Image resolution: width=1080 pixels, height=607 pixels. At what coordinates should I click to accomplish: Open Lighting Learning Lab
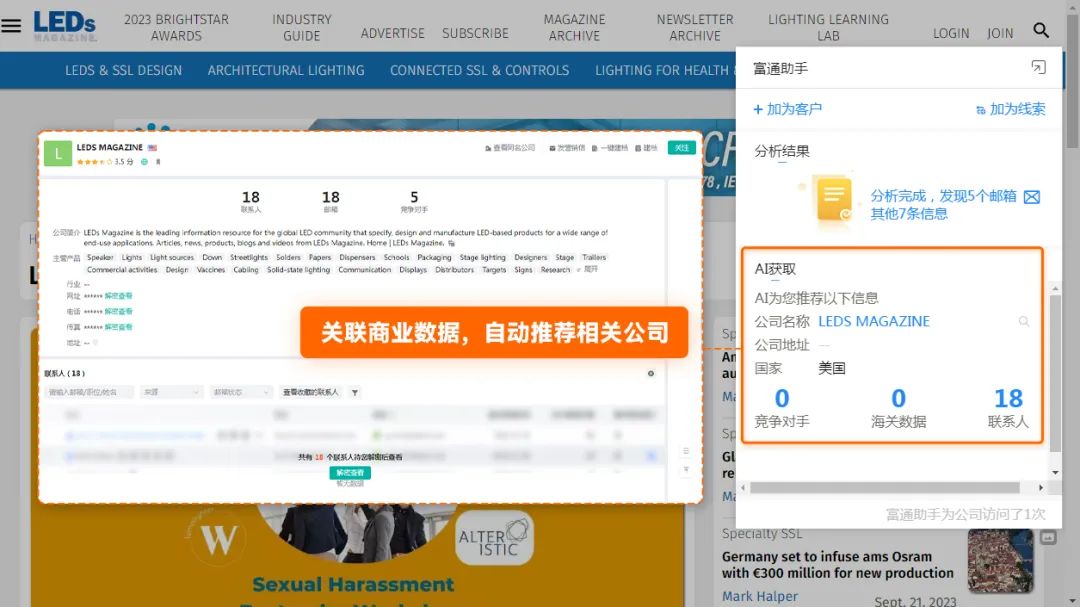[829, 28]
